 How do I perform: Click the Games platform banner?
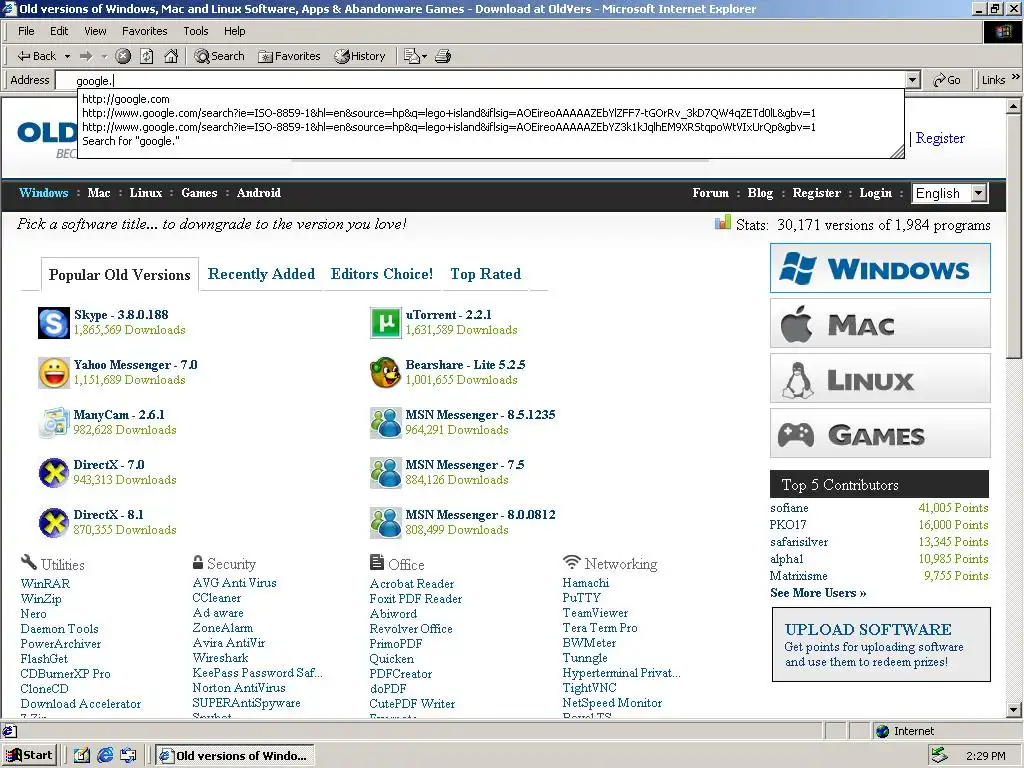880,433
